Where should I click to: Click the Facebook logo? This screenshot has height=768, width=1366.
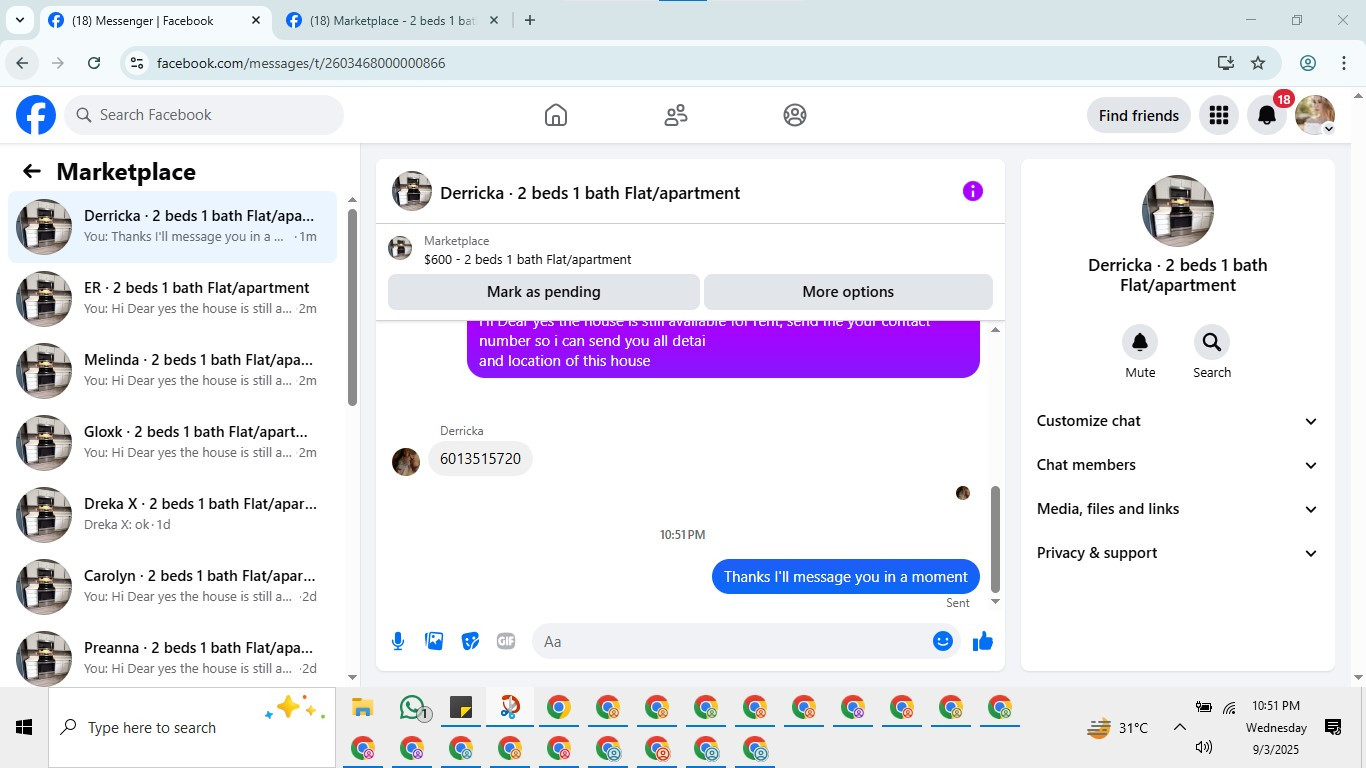click(36, 115)
